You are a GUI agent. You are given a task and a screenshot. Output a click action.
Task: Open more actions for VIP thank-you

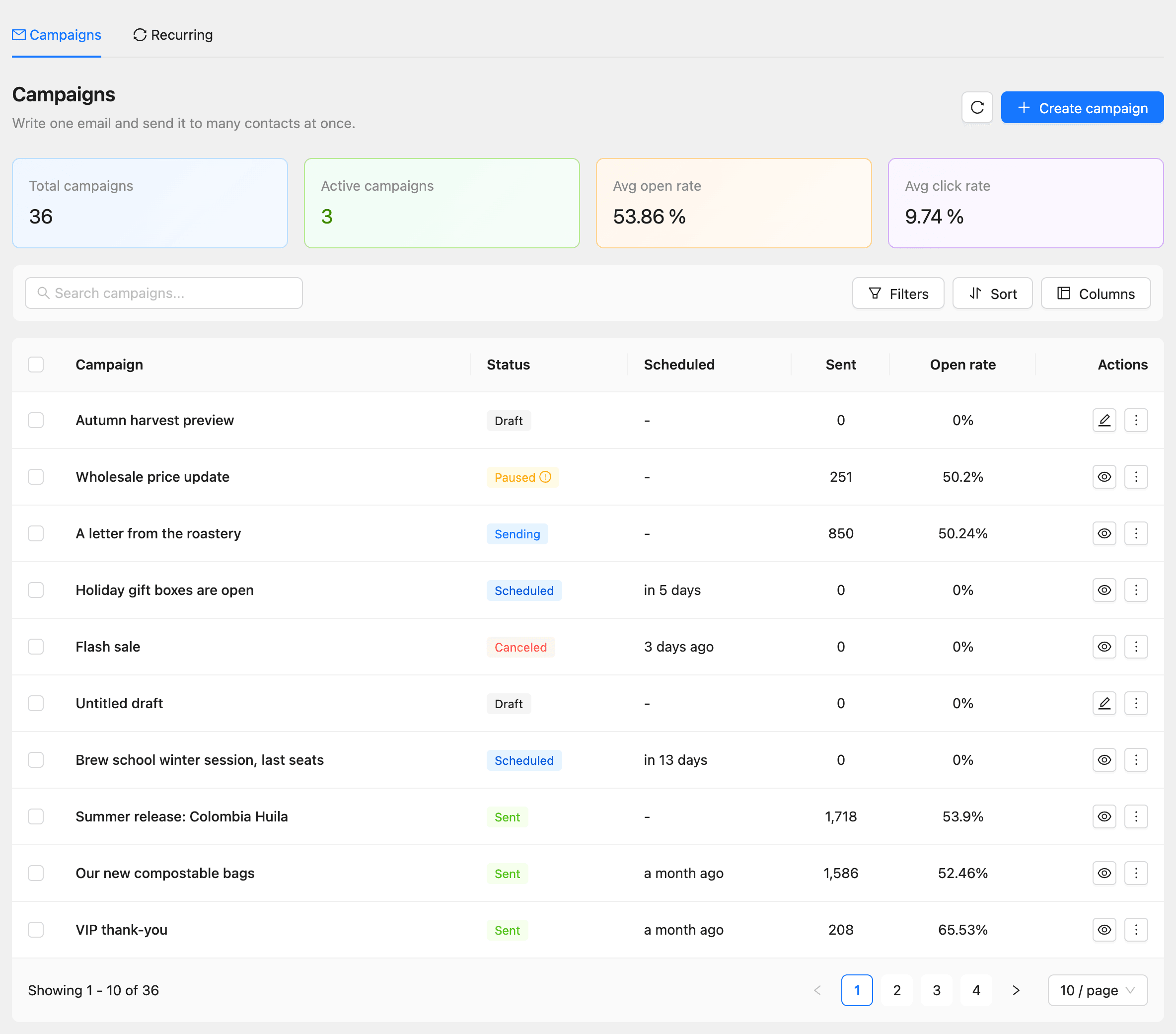(x=1136, y=930)
